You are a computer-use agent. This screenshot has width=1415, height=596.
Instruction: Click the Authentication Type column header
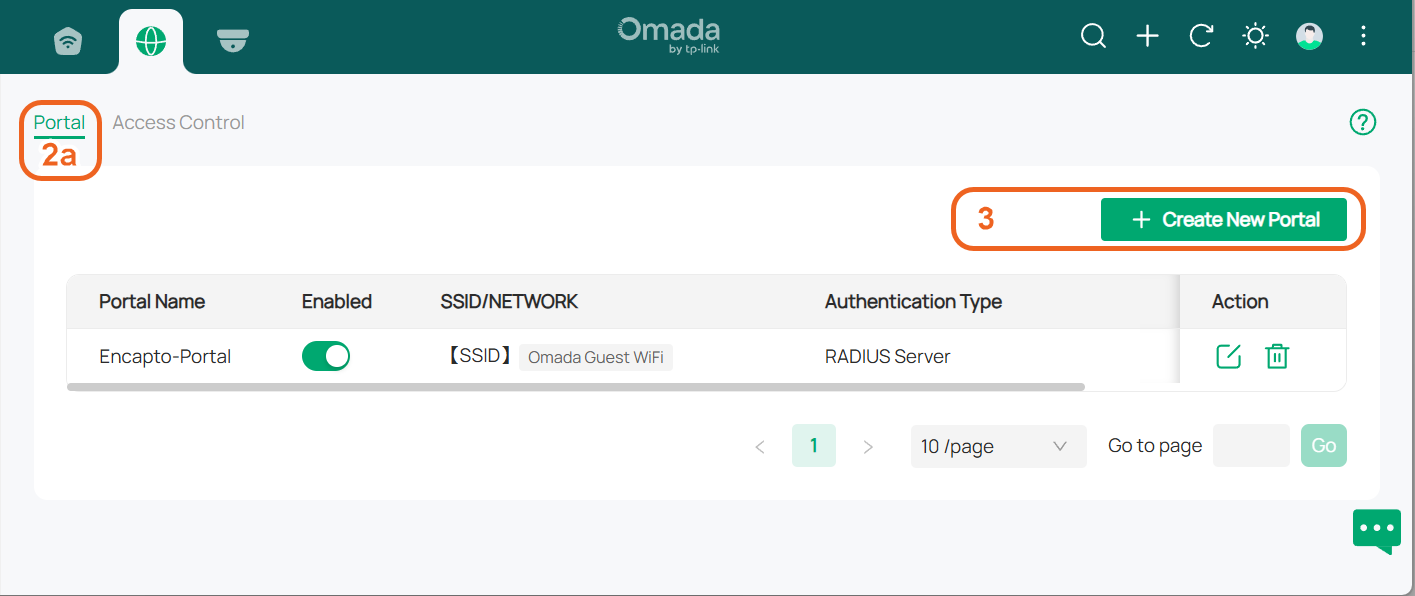pyautogui.click(x=913, y=301)
